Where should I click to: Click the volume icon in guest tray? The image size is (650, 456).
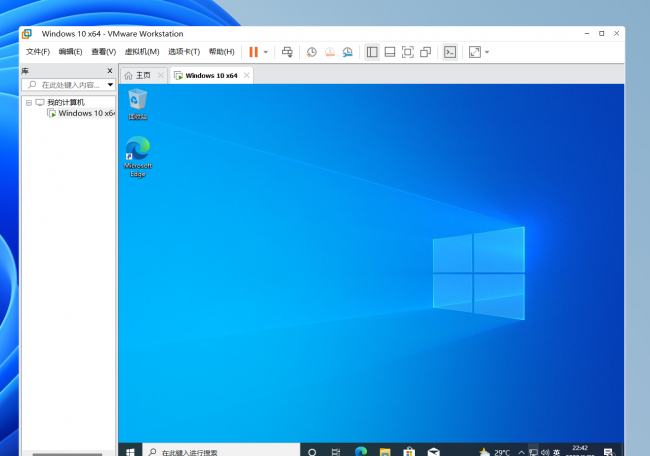[545, 452]
